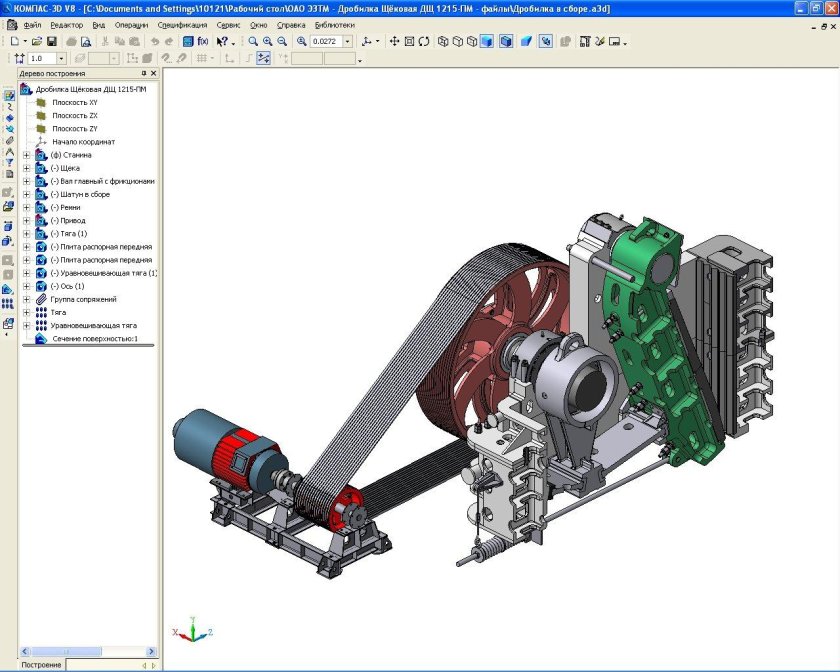Toggle perspective projection view button

coord(525,42)
